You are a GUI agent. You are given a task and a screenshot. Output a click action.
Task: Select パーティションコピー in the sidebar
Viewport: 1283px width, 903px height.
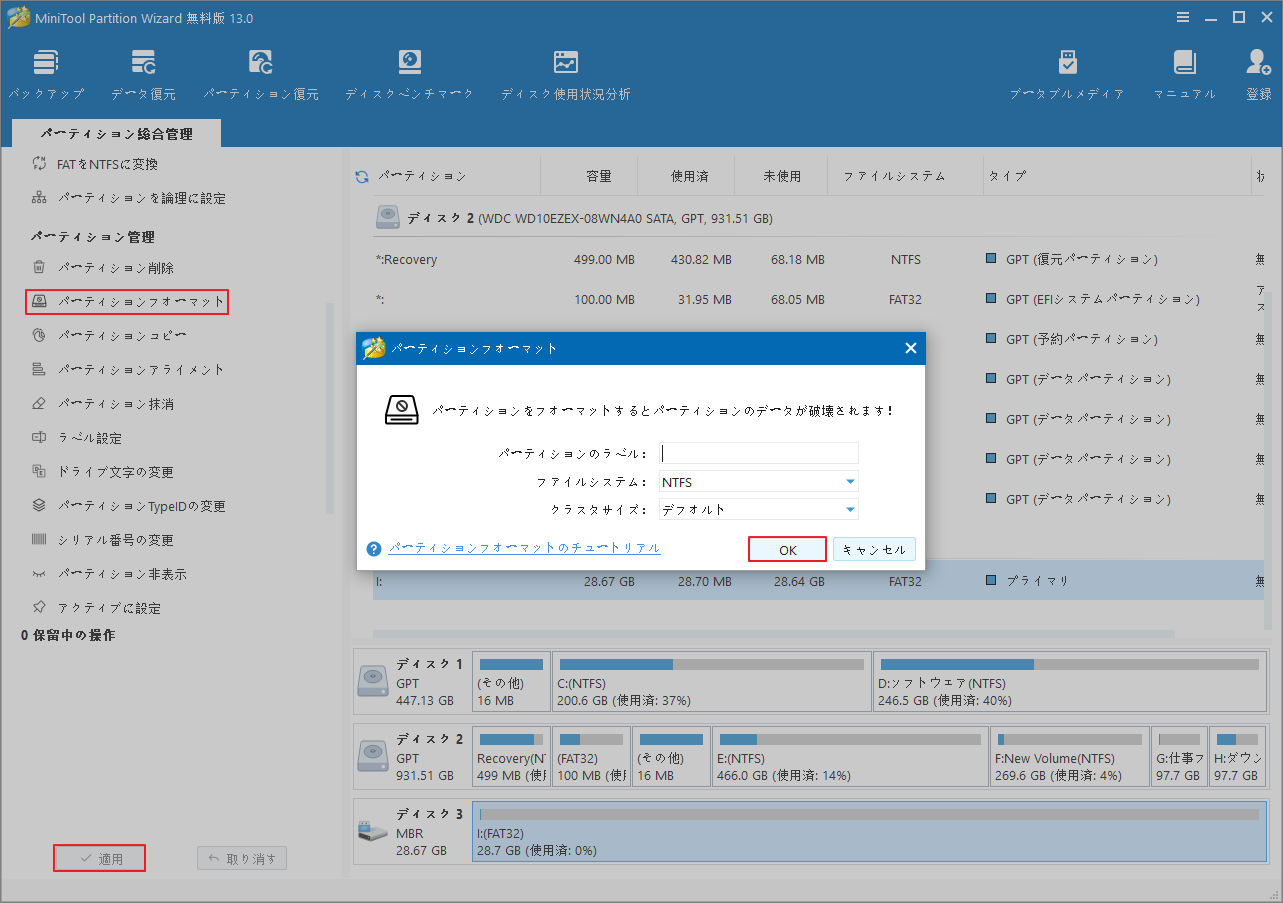[x=113, y=334]
